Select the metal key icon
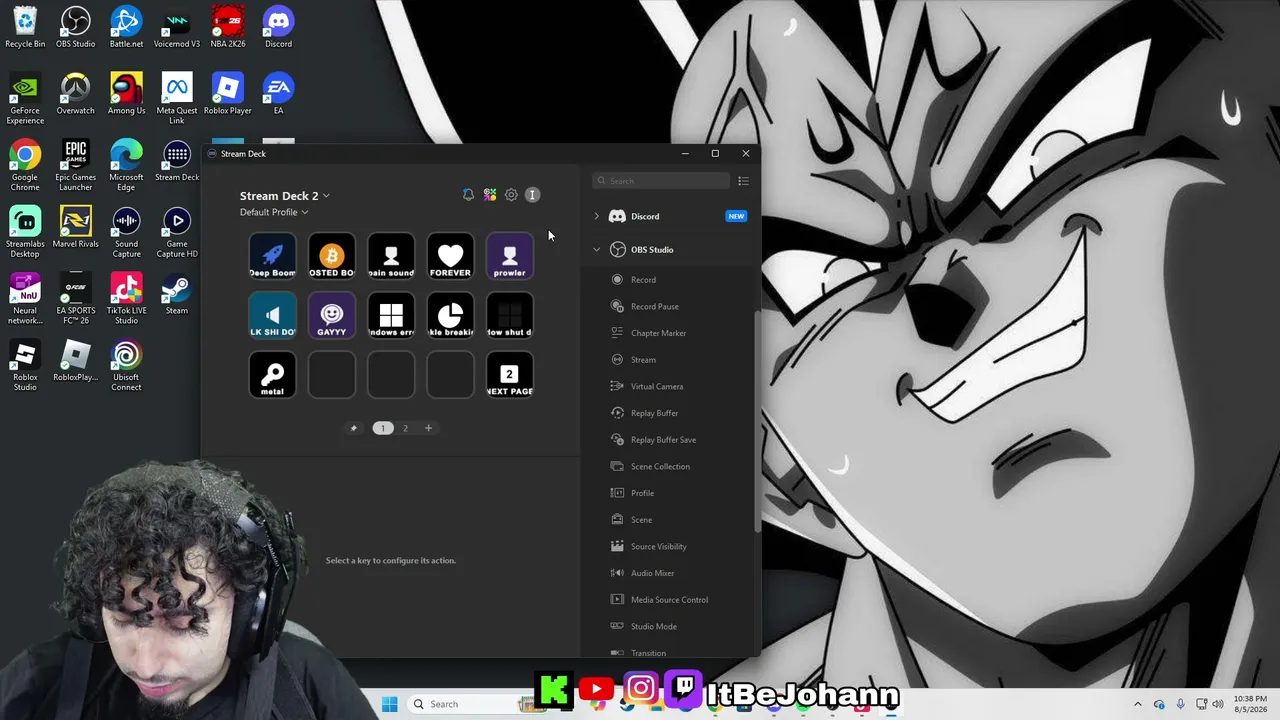The height and width of the screenshot is (720, 1280). click(272, 375)
